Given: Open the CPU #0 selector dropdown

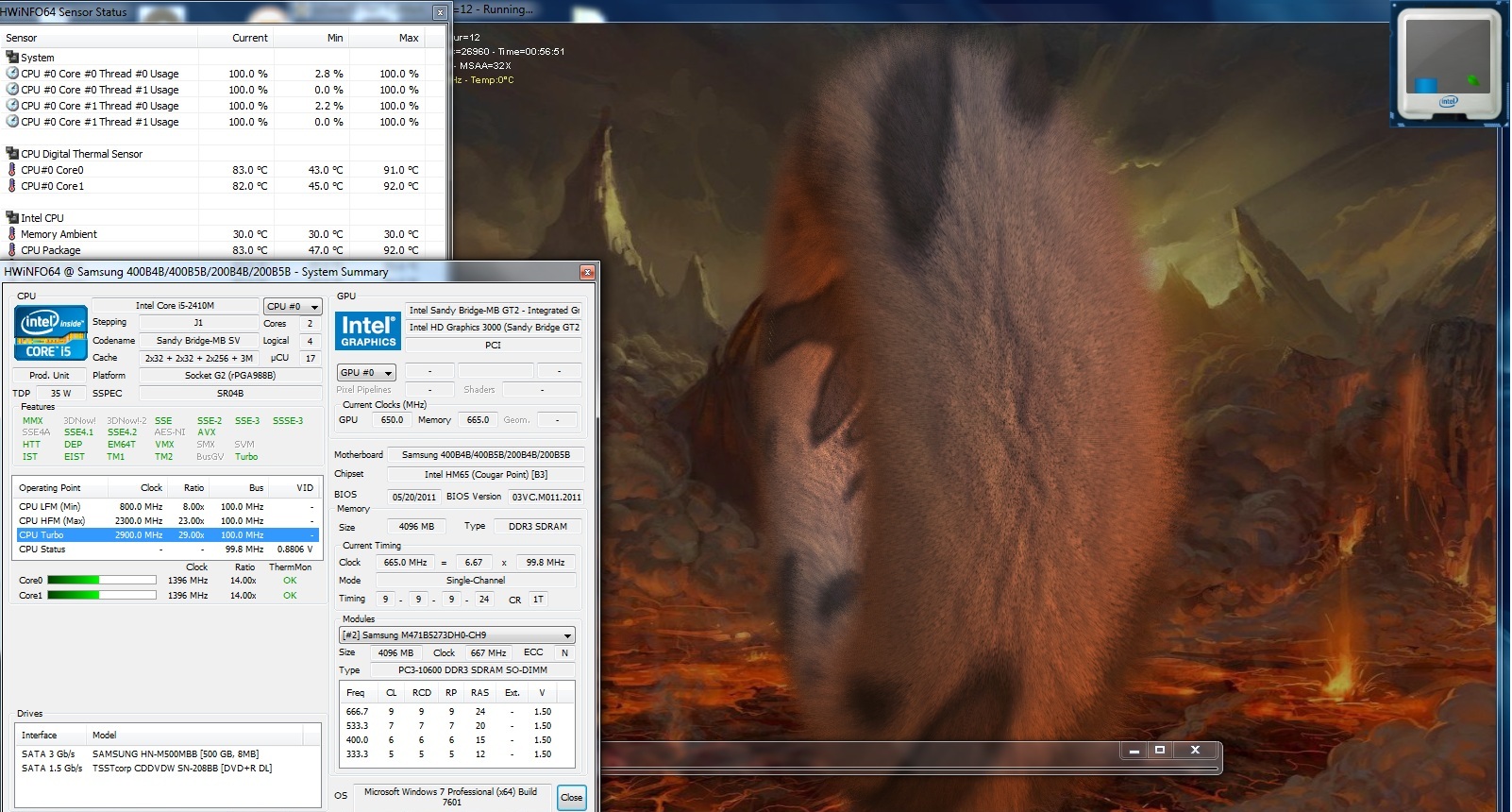Looking at the screenshot, I should 294,306.
